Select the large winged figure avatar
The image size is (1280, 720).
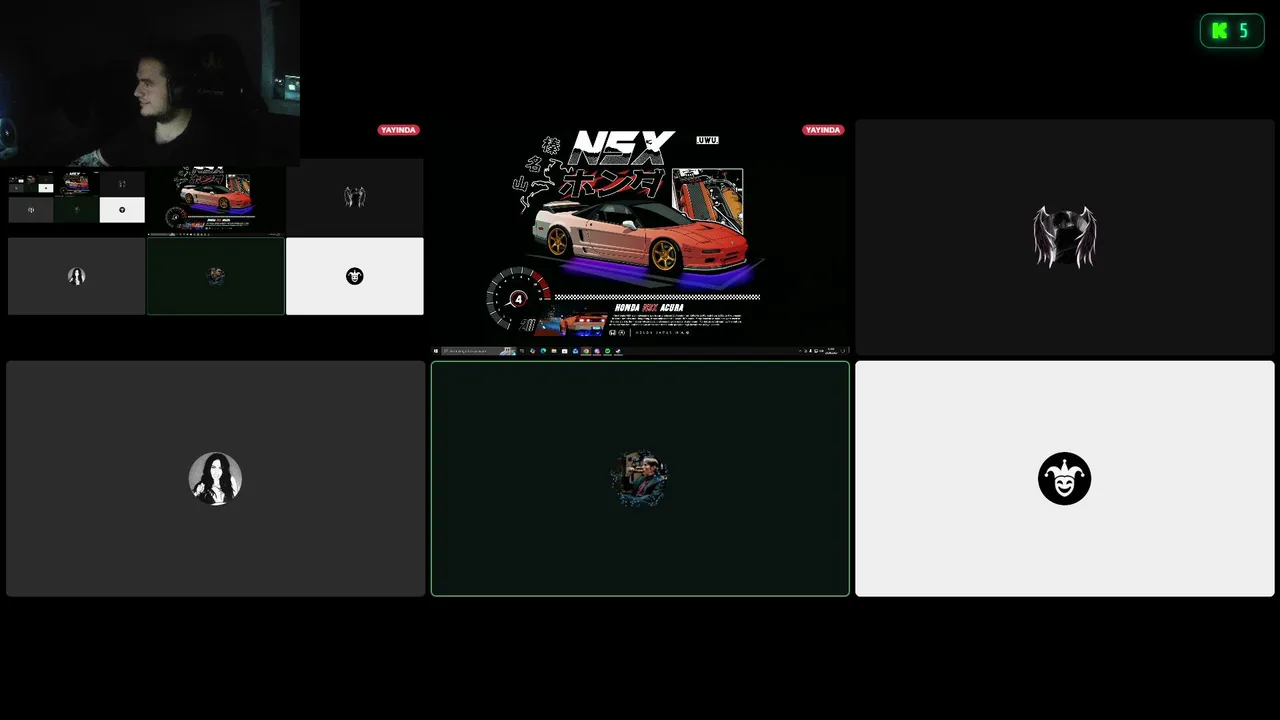[x=1065, y=238]
